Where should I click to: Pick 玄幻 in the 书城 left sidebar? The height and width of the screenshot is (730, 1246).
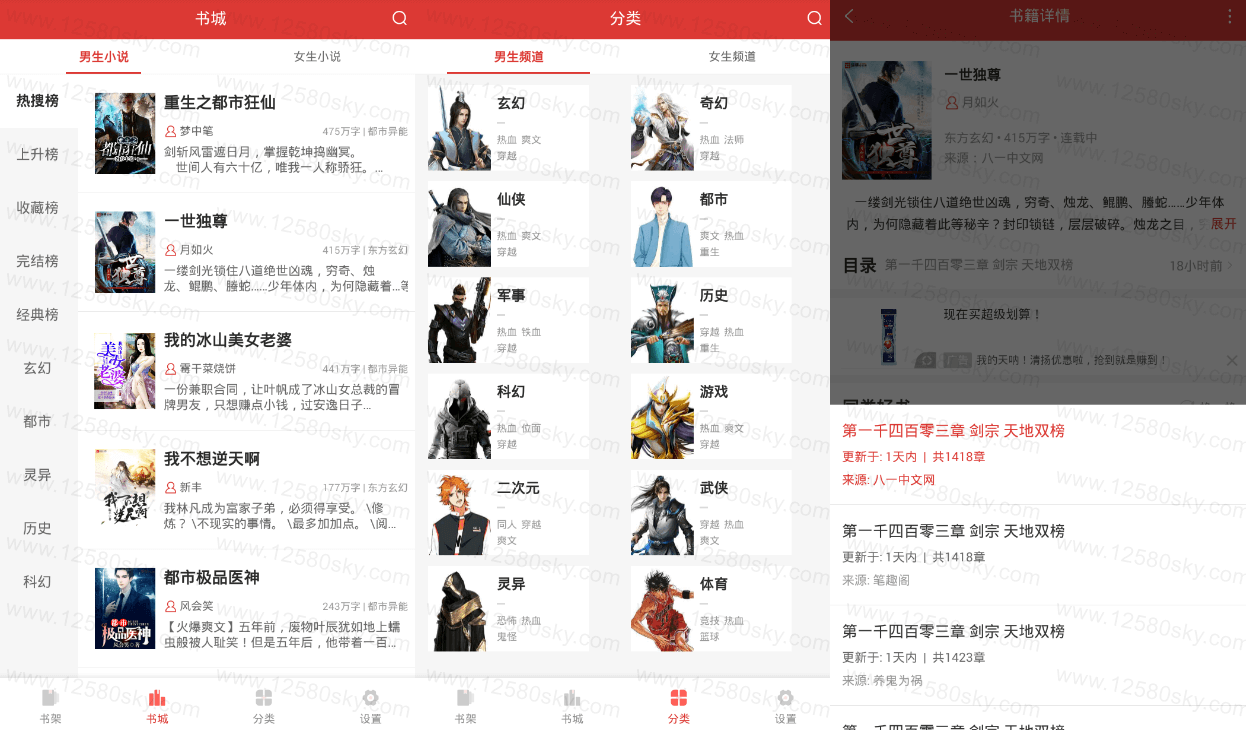[38, 368]
